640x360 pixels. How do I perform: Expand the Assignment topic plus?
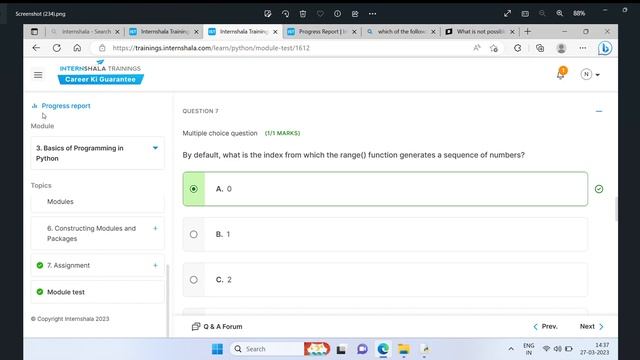point(155,265)
